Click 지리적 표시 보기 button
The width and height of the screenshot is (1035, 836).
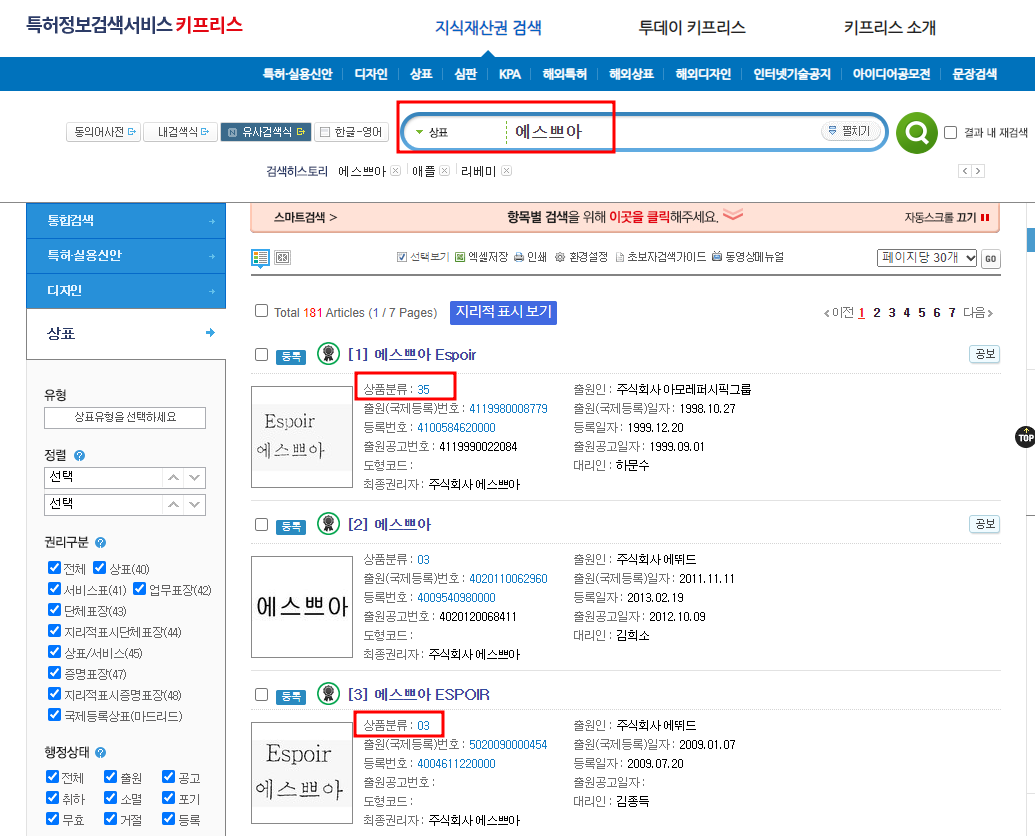[504, 312]
